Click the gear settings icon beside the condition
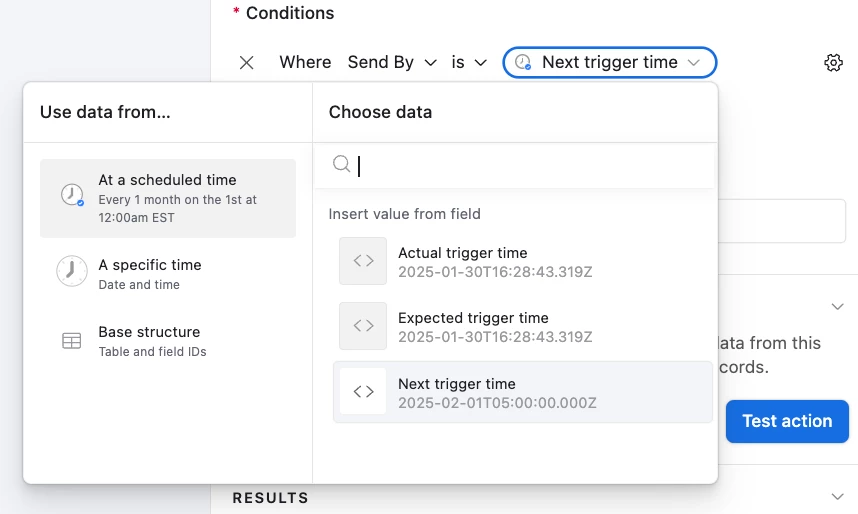This screenshot has height=514, width=858. pos(833,62)
